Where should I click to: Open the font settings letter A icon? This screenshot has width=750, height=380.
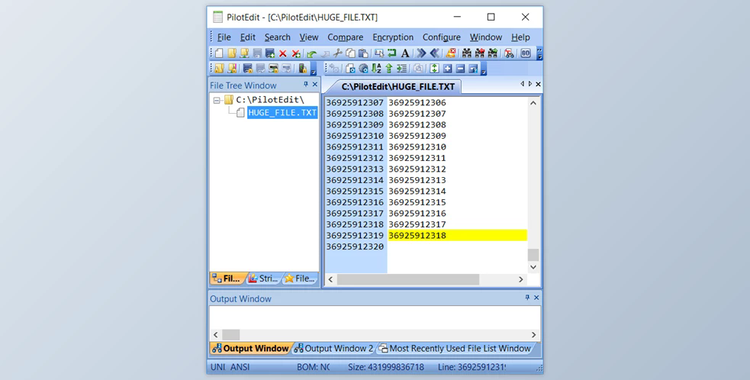pyautogui.click(x=405, y=54)
